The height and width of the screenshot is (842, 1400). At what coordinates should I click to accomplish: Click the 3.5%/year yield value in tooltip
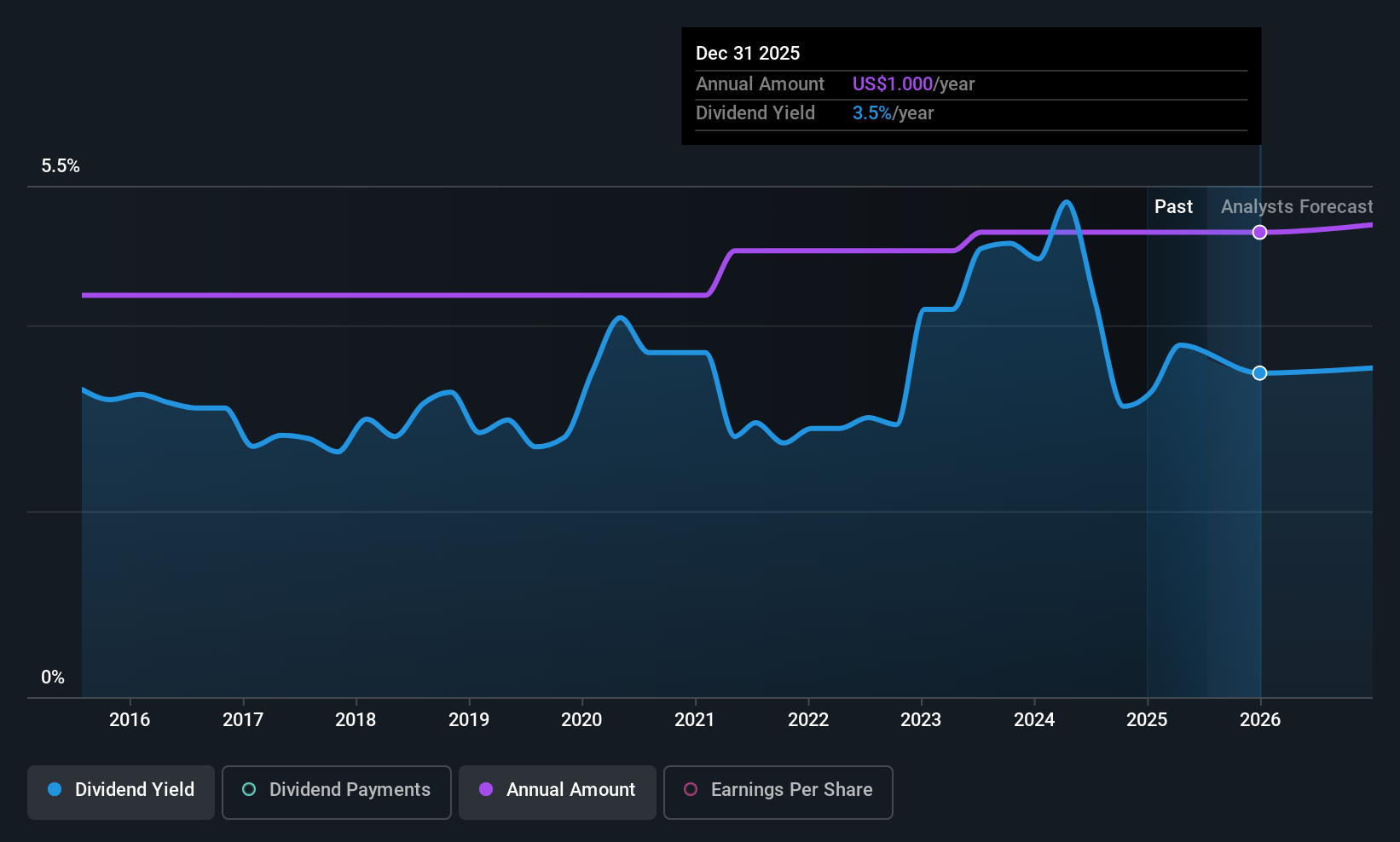coord(893,112)
